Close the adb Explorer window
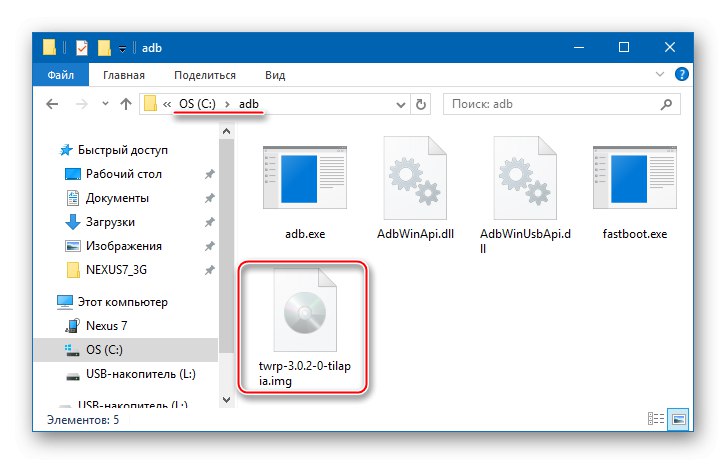Image resolution: width=726 pixels, height=464 pixels. pos(670,47)
